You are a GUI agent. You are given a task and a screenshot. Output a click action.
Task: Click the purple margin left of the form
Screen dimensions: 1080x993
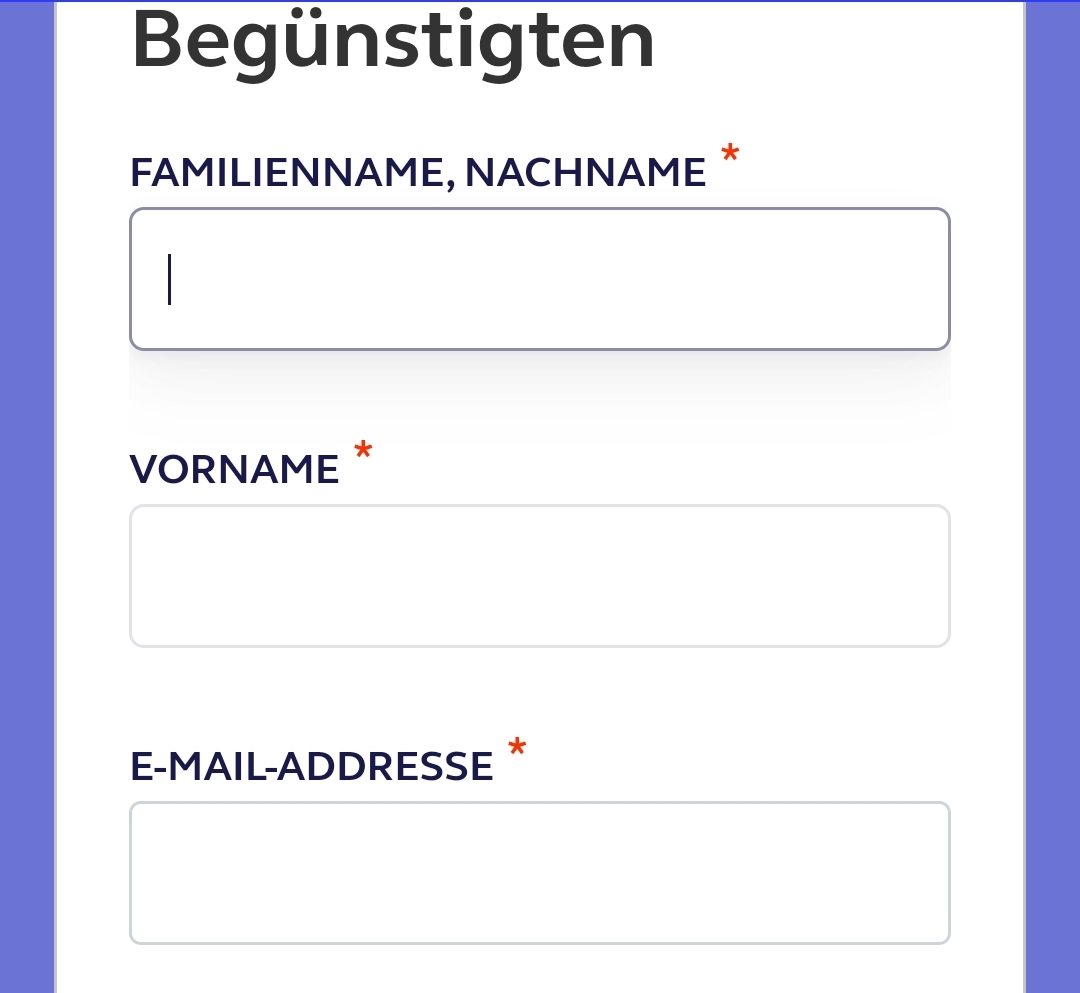point(27,500)
